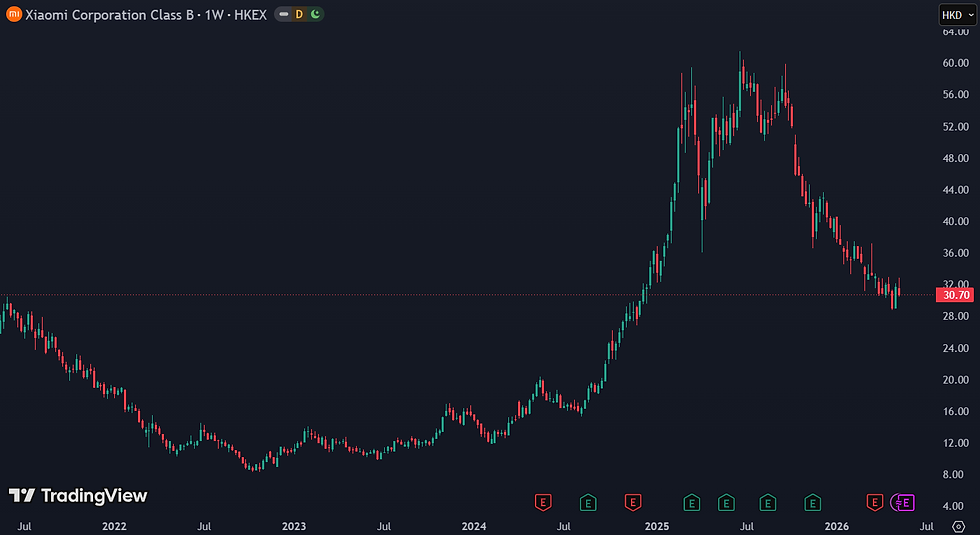Select the green earnings marker after Jul 2024
980x535 pixels.
click(588, 502)
